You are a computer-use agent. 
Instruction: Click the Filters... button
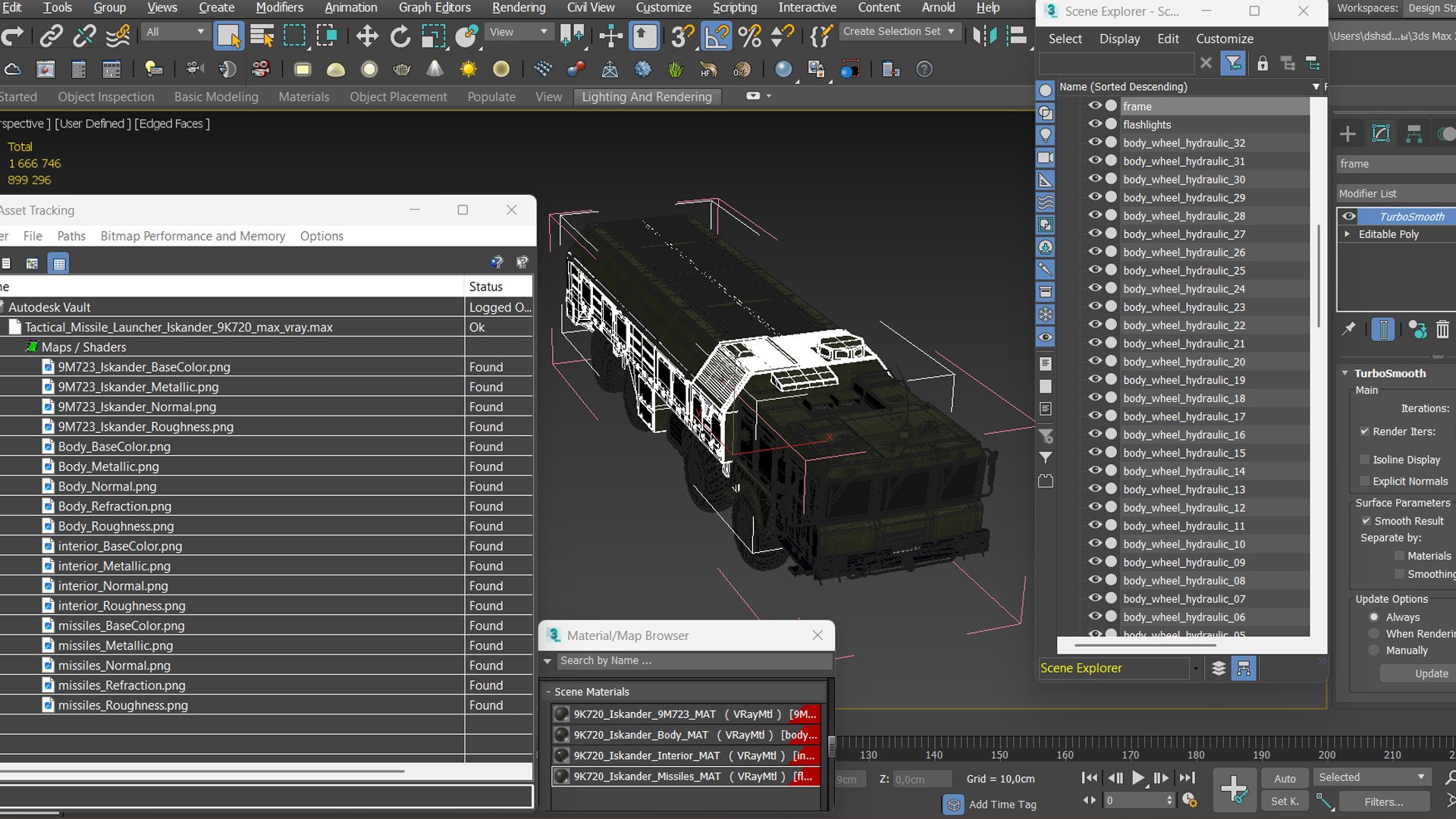click(x=1384, y=802)
